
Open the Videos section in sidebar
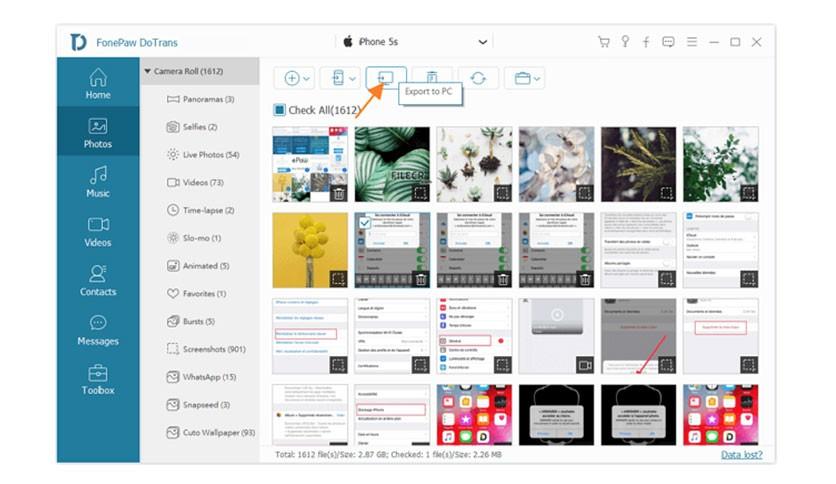tap(98, 231)
